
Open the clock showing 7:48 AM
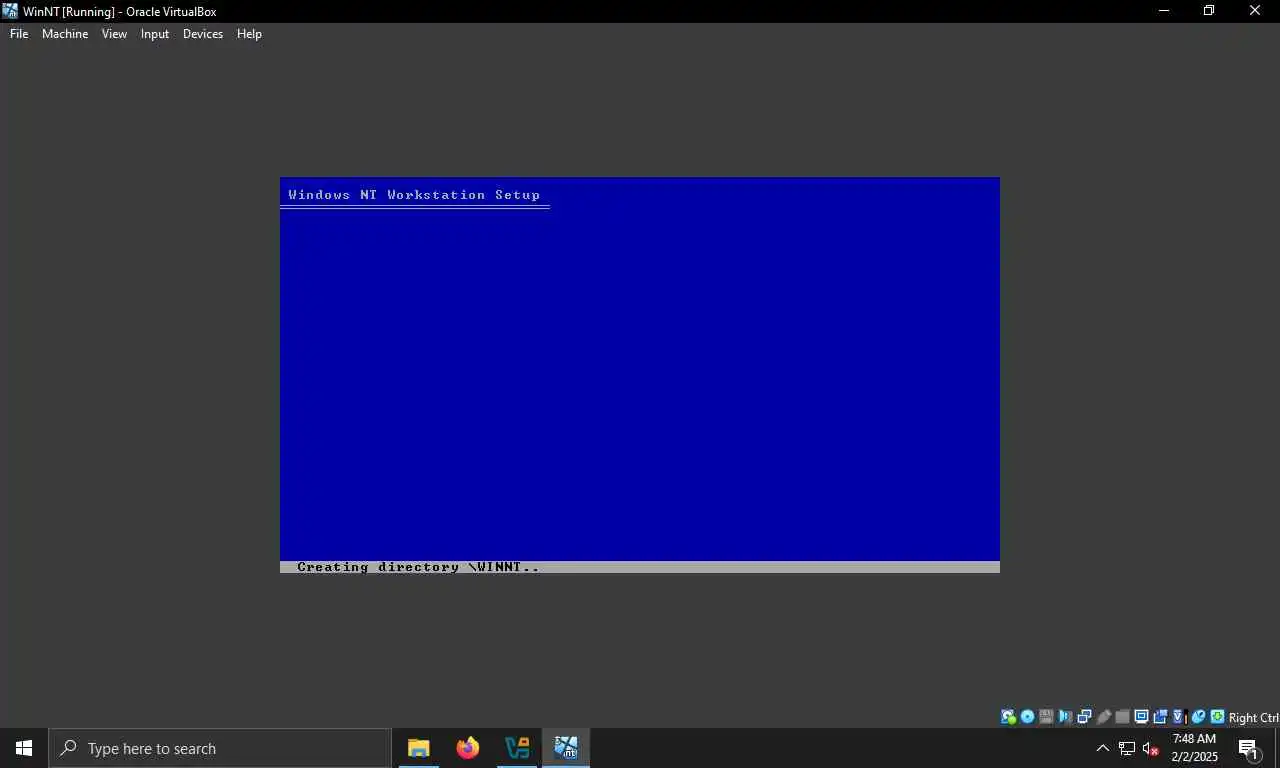click(x=1195, y=748)
